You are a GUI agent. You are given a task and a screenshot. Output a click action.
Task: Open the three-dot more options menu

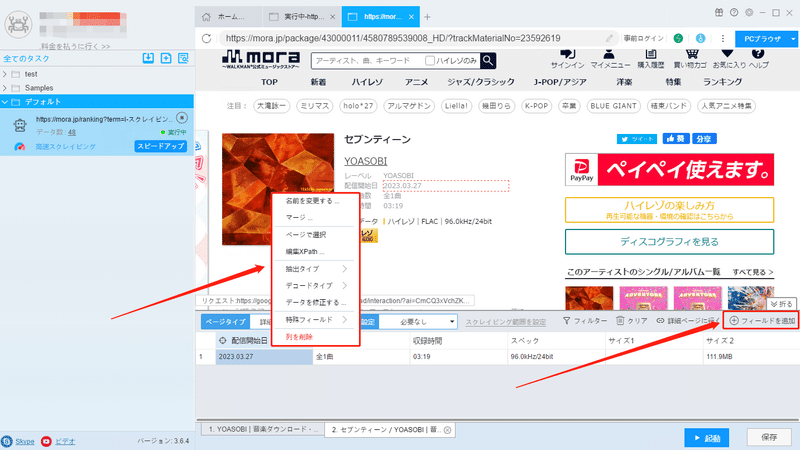(722, 38)
